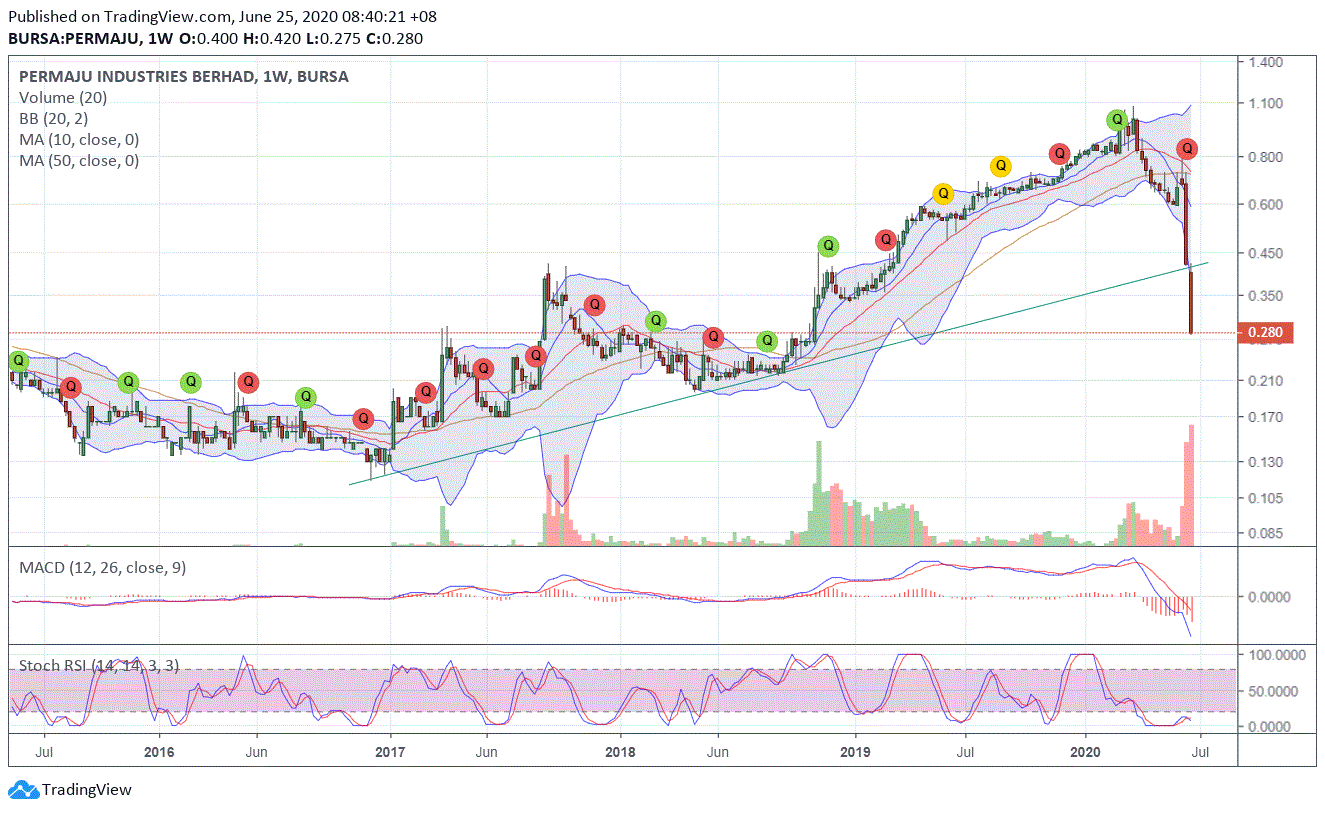Click the last red weekly candle at 0.280
1325x813 pixels.
[1191, 302]
